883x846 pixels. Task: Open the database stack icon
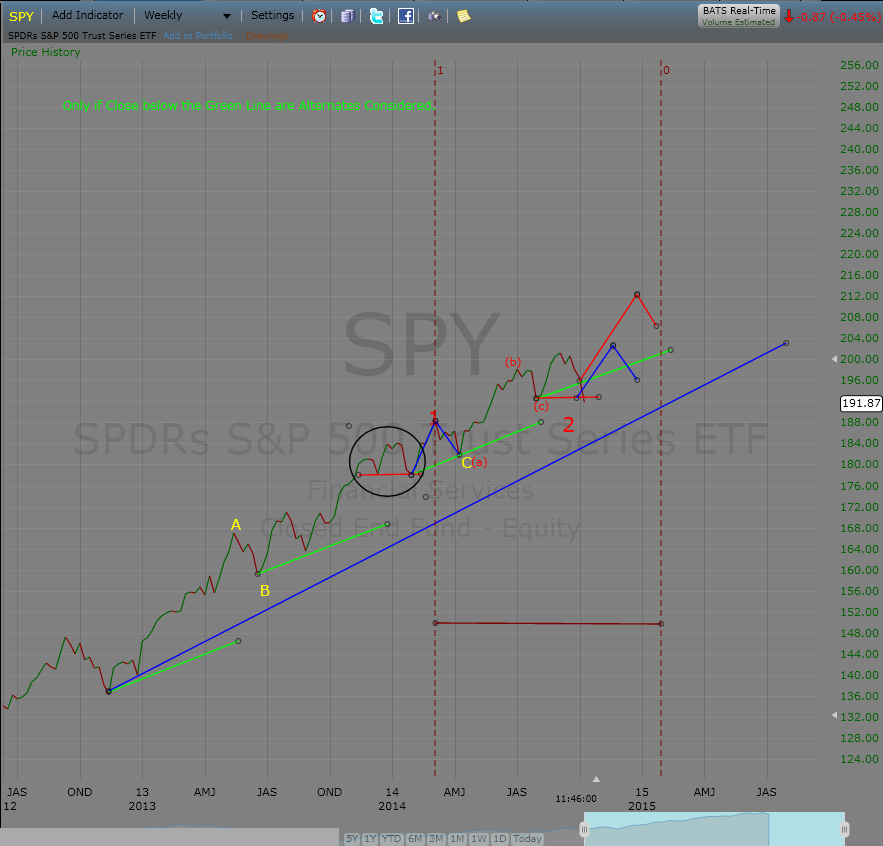point(347,16)
